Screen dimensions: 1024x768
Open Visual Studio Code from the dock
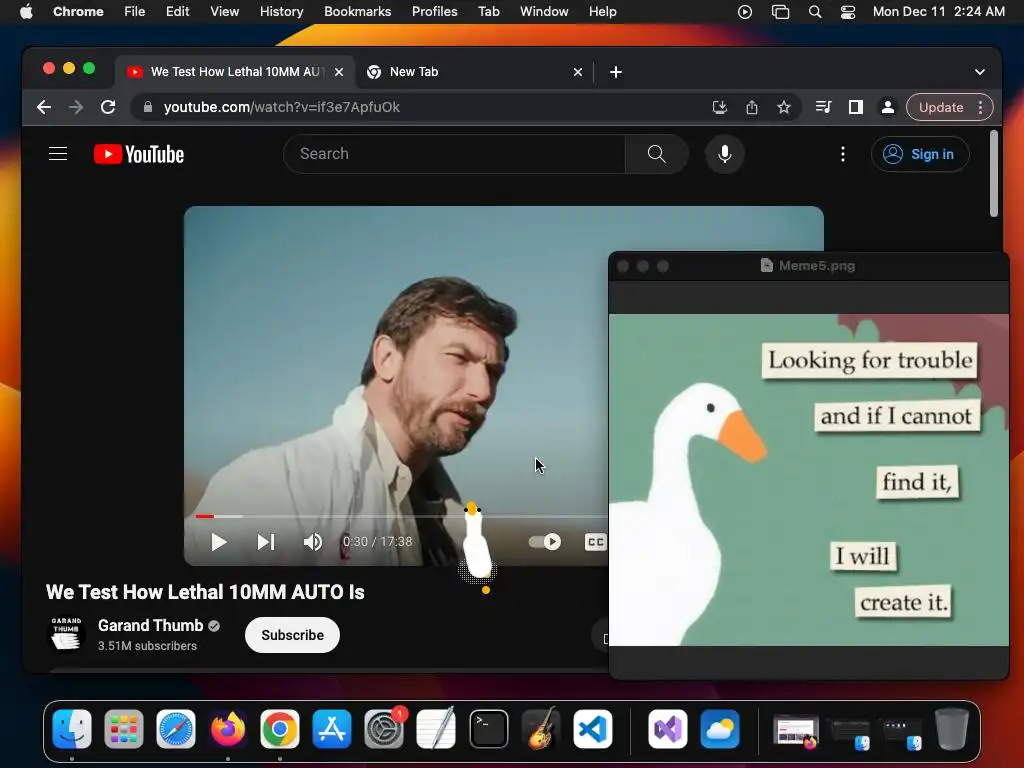(x=593, y=729)
